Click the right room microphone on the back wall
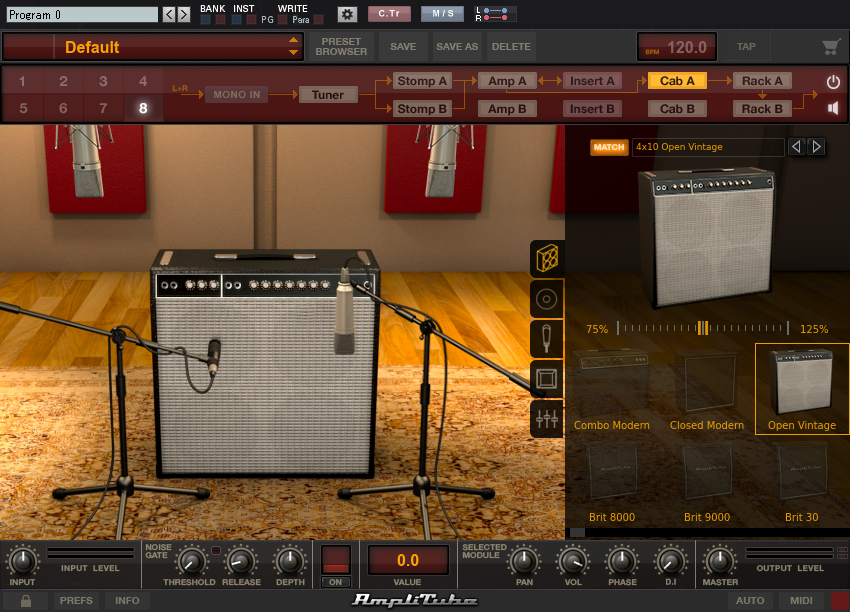The height and width of the screenshot is (612, 850). [x=443, y=161]
